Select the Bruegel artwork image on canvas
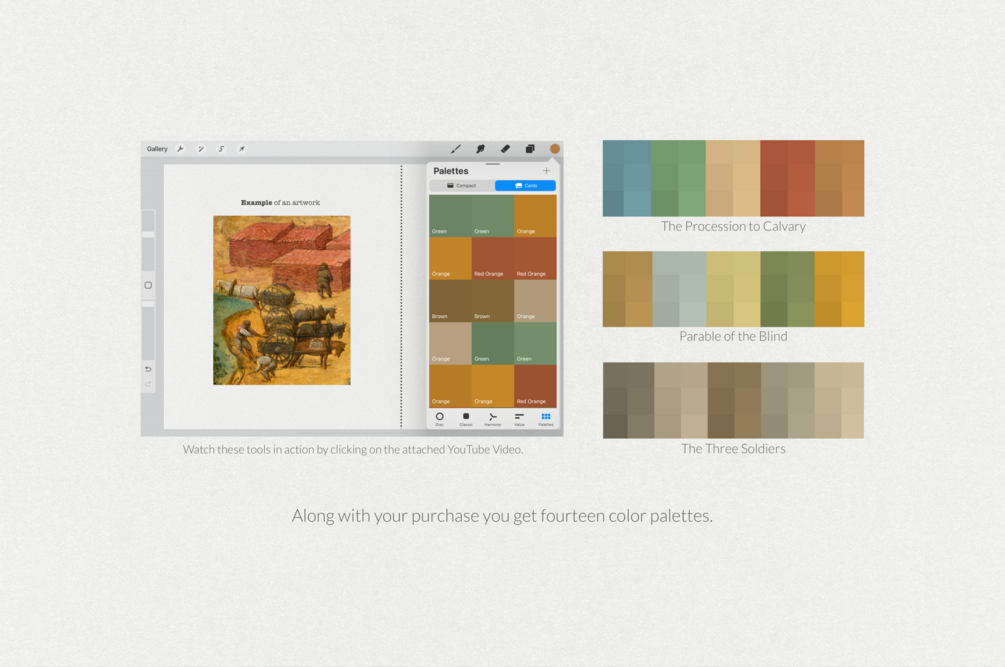Image resolution: width=1005 pixels, height=667 pixels. click(x=282, y=300)
